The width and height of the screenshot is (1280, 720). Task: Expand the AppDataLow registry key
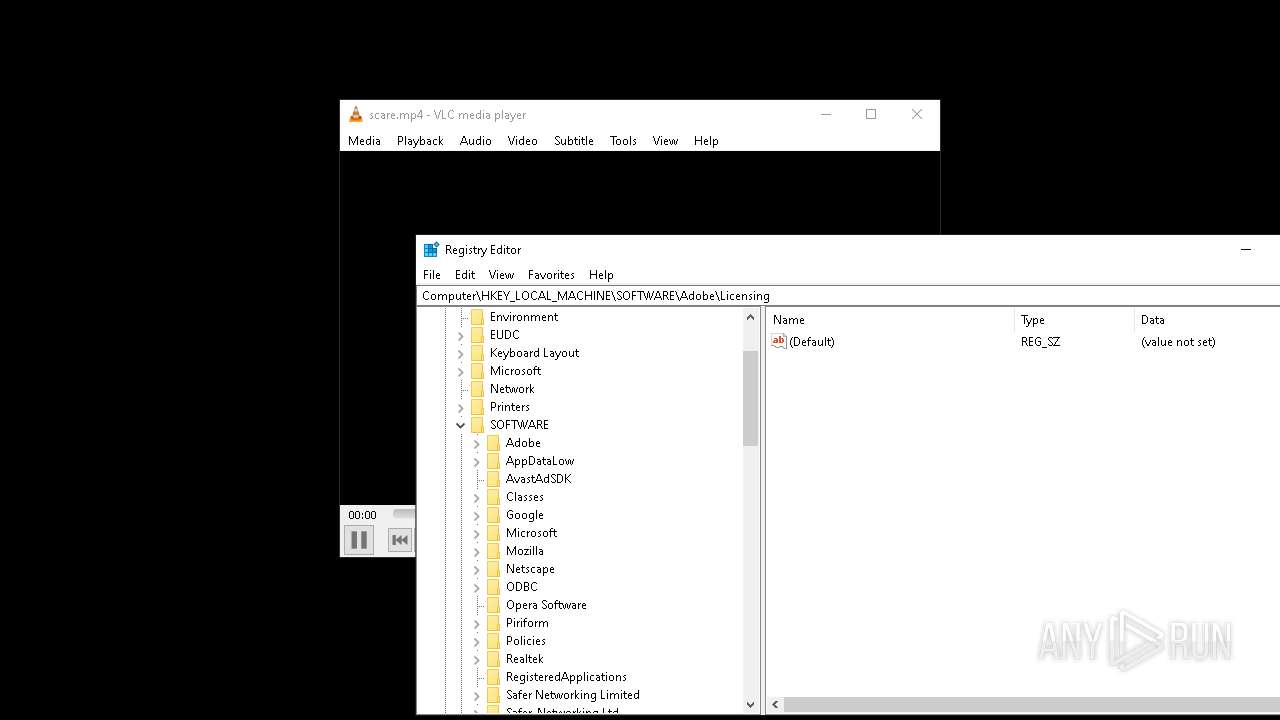tap(477, 461)
